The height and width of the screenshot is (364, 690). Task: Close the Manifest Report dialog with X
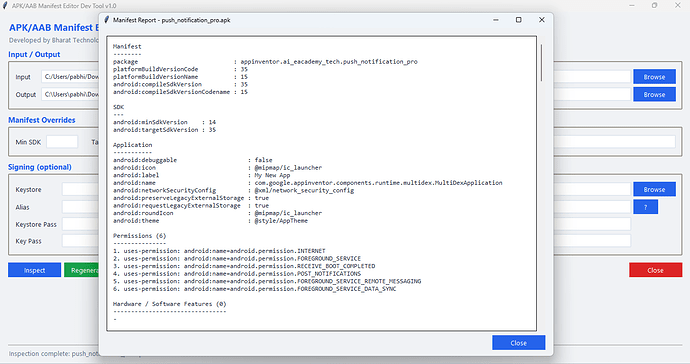click(x=542, y=20)
